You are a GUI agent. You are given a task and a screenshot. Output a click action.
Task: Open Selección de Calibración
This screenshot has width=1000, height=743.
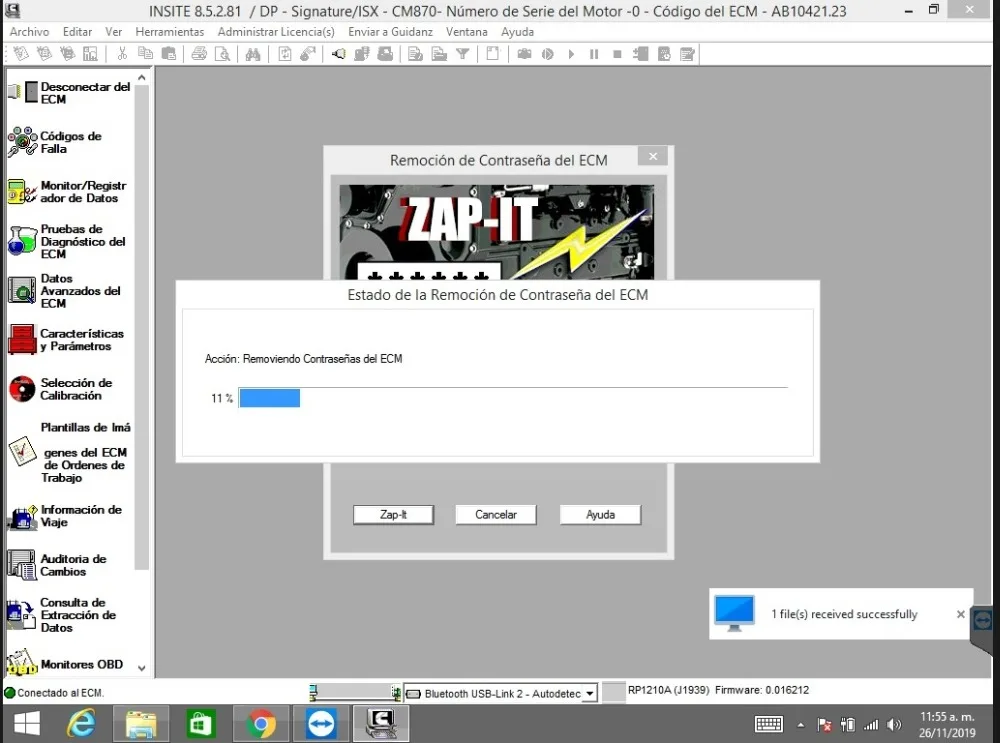(x=70, y=388)
